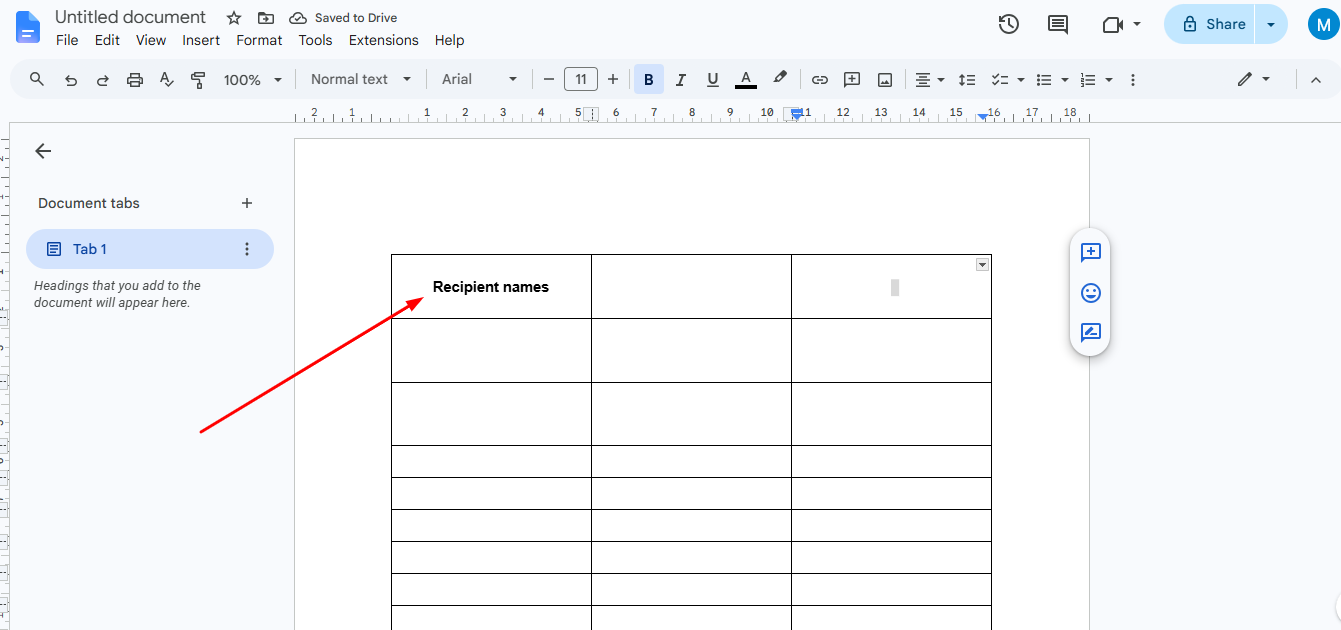Viewport: 1341px width, 630px height.
Task: Open the comments history icon
Action: 1058,24
